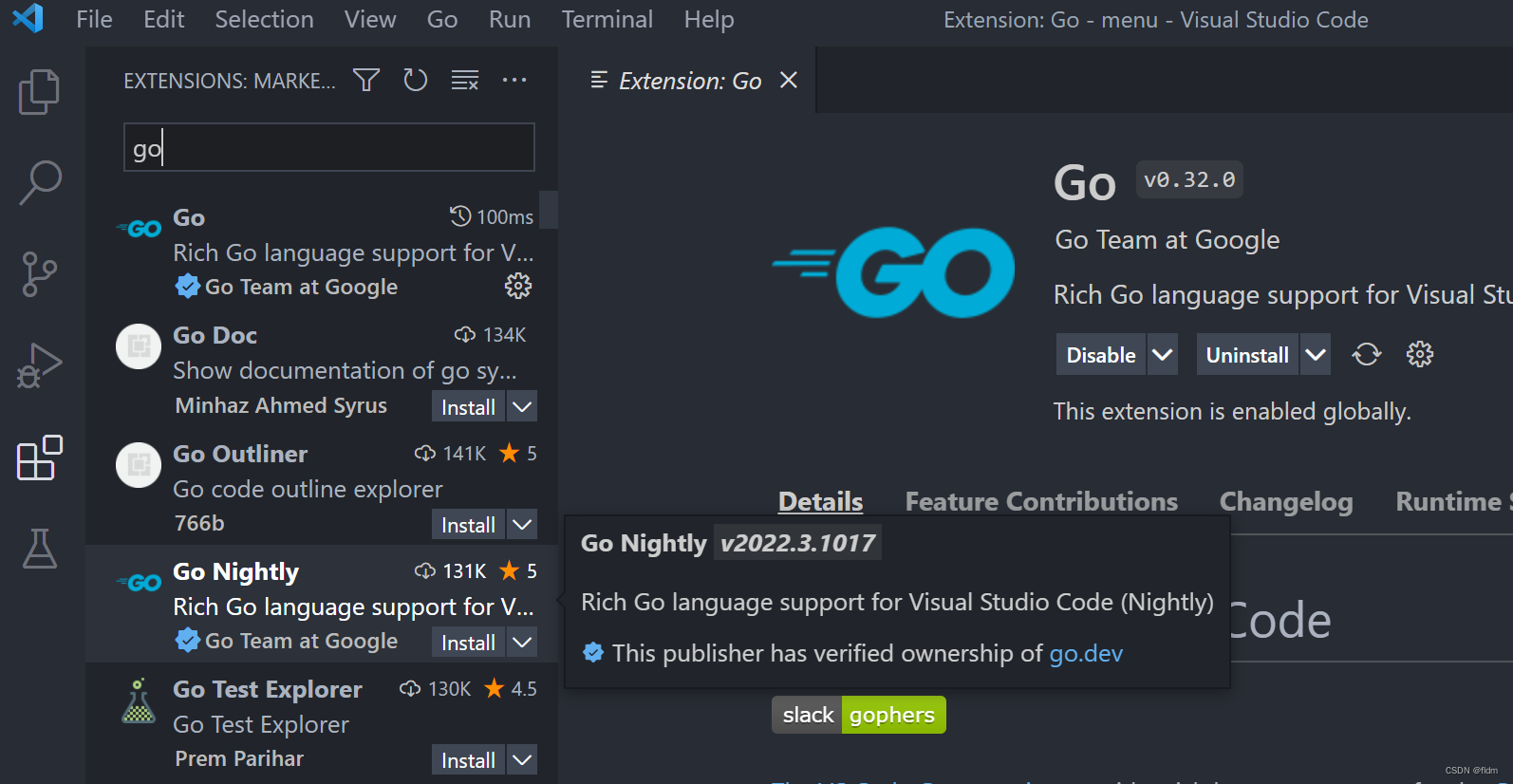Open the Explorer view in activity bar

pos(40,92)
